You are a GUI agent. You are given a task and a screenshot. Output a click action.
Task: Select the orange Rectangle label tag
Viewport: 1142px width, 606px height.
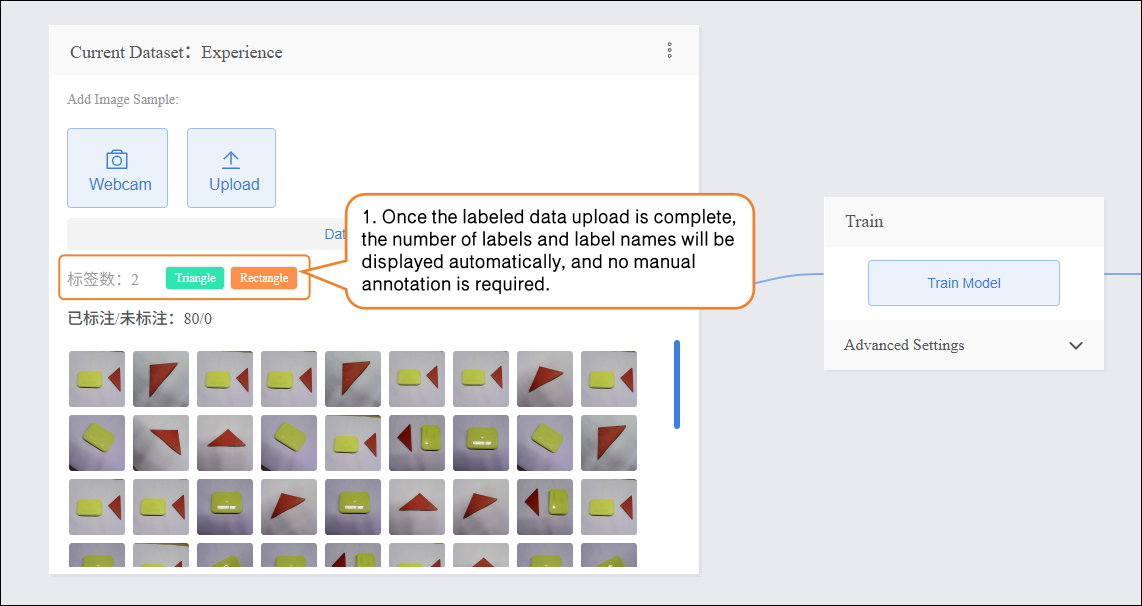point(264,278)
